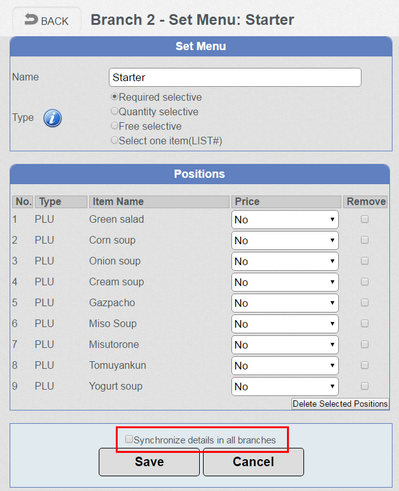This screenshot has height=491, width=399.
Task: Open the Price dropdown for Green salad
Action: [x=285, y=219]
